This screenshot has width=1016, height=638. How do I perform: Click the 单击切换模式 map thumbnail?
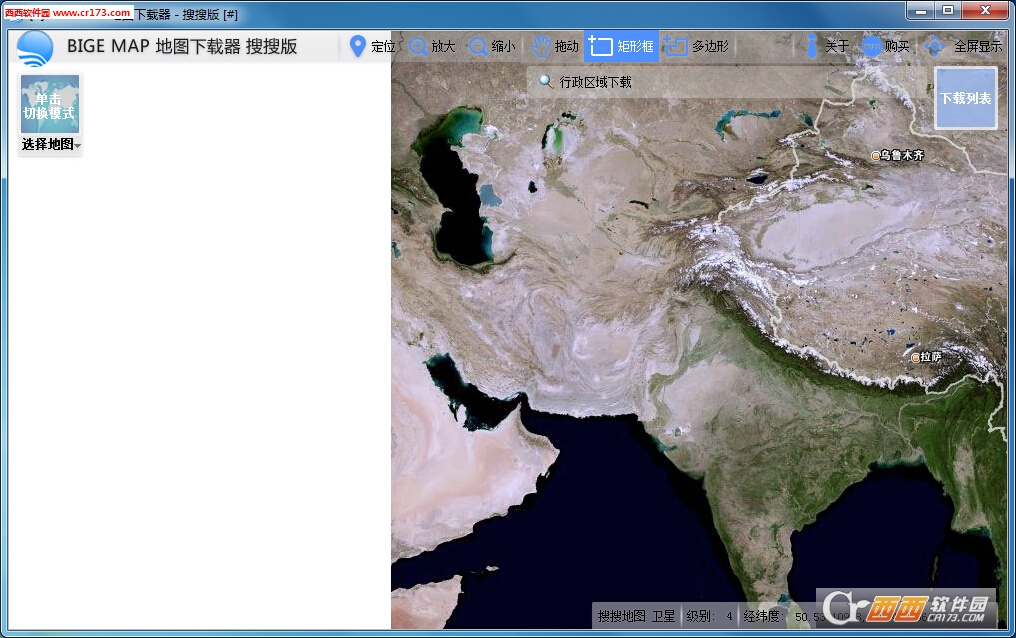(50, 104)
